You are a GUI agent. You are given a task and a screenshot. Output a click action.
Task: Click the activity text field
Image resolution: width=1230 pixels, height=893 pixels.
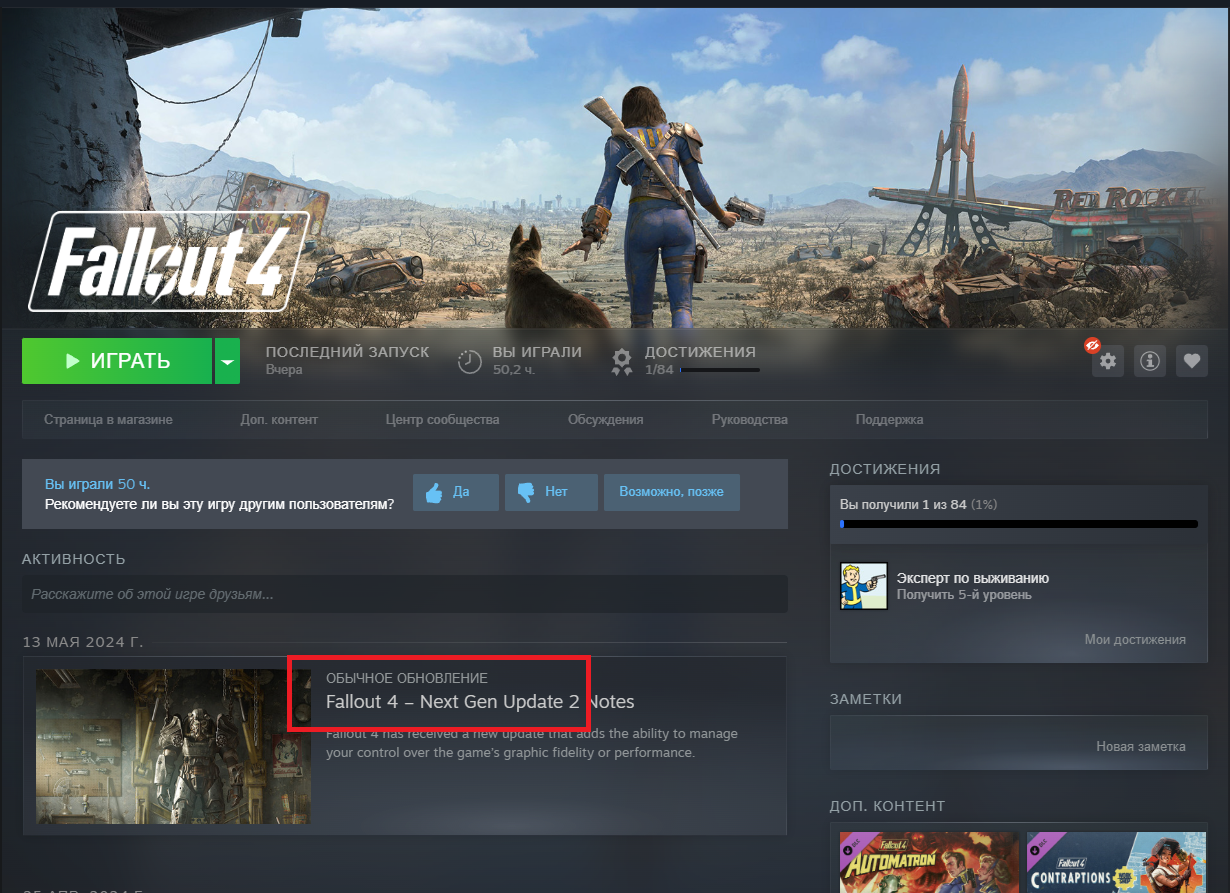coord(404,594)
